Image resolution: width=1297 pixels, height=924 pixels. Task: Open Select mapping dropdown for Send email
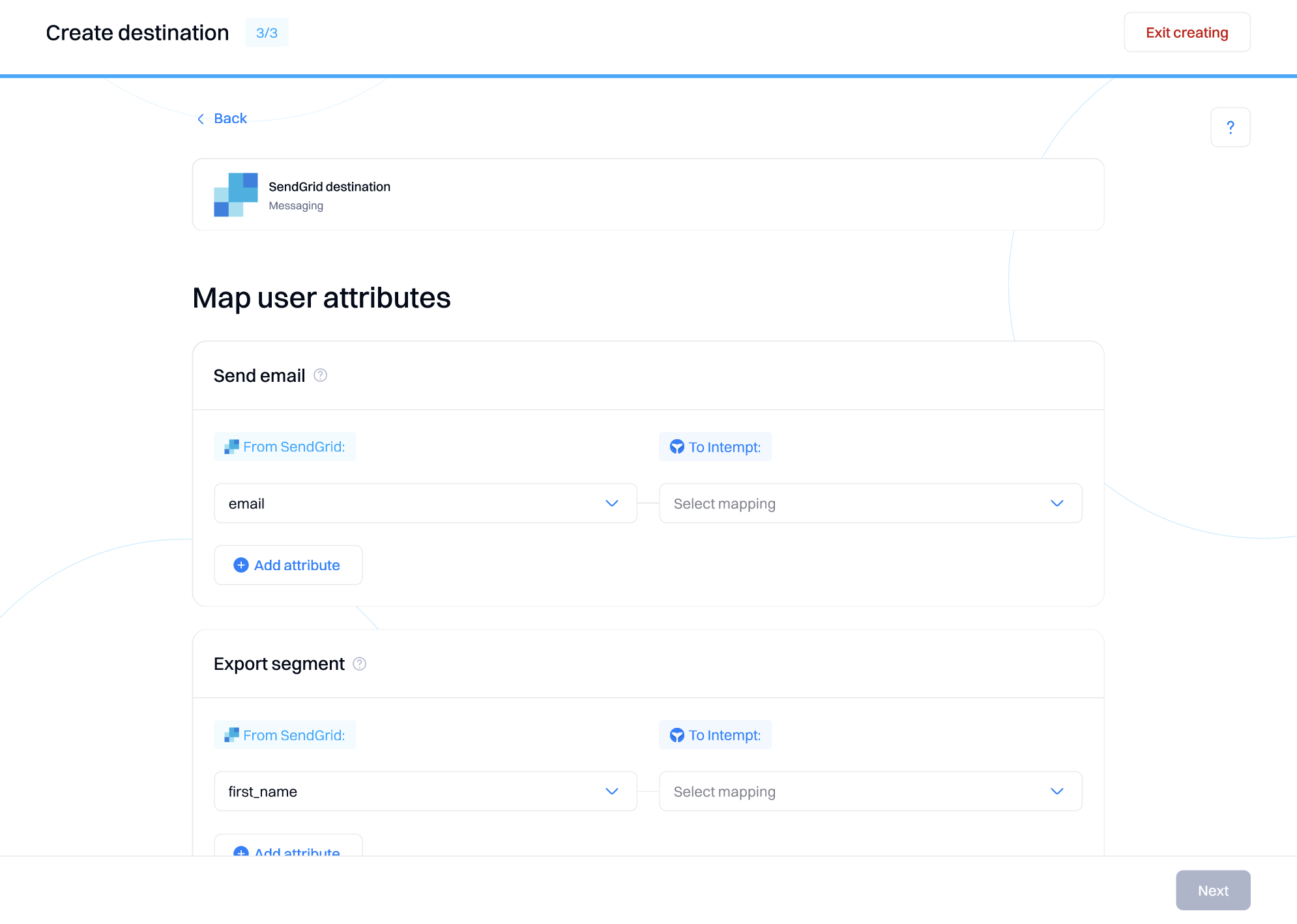[x=869, y=503]
